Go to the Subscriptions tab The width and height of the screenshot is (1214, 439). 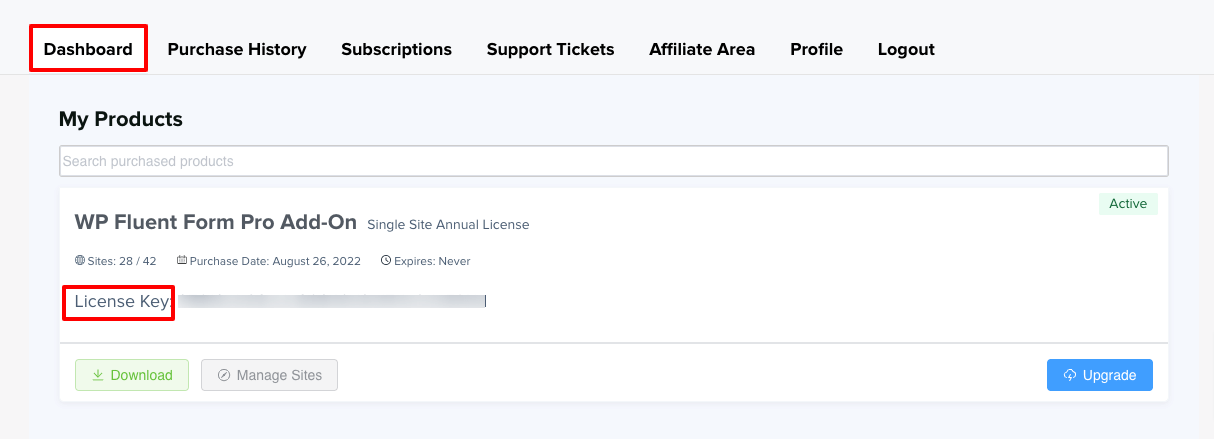(396, 49)
